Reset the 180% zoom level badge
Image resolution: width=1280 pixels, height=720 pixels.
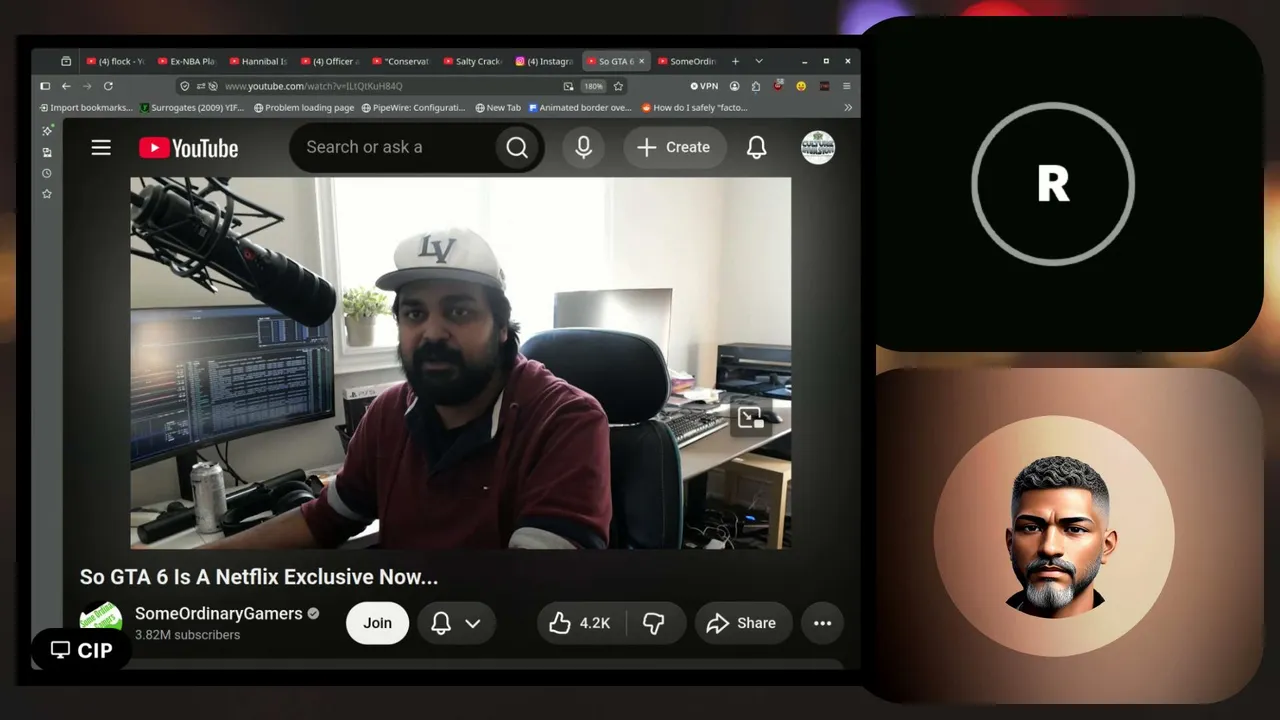click(594, 86)
